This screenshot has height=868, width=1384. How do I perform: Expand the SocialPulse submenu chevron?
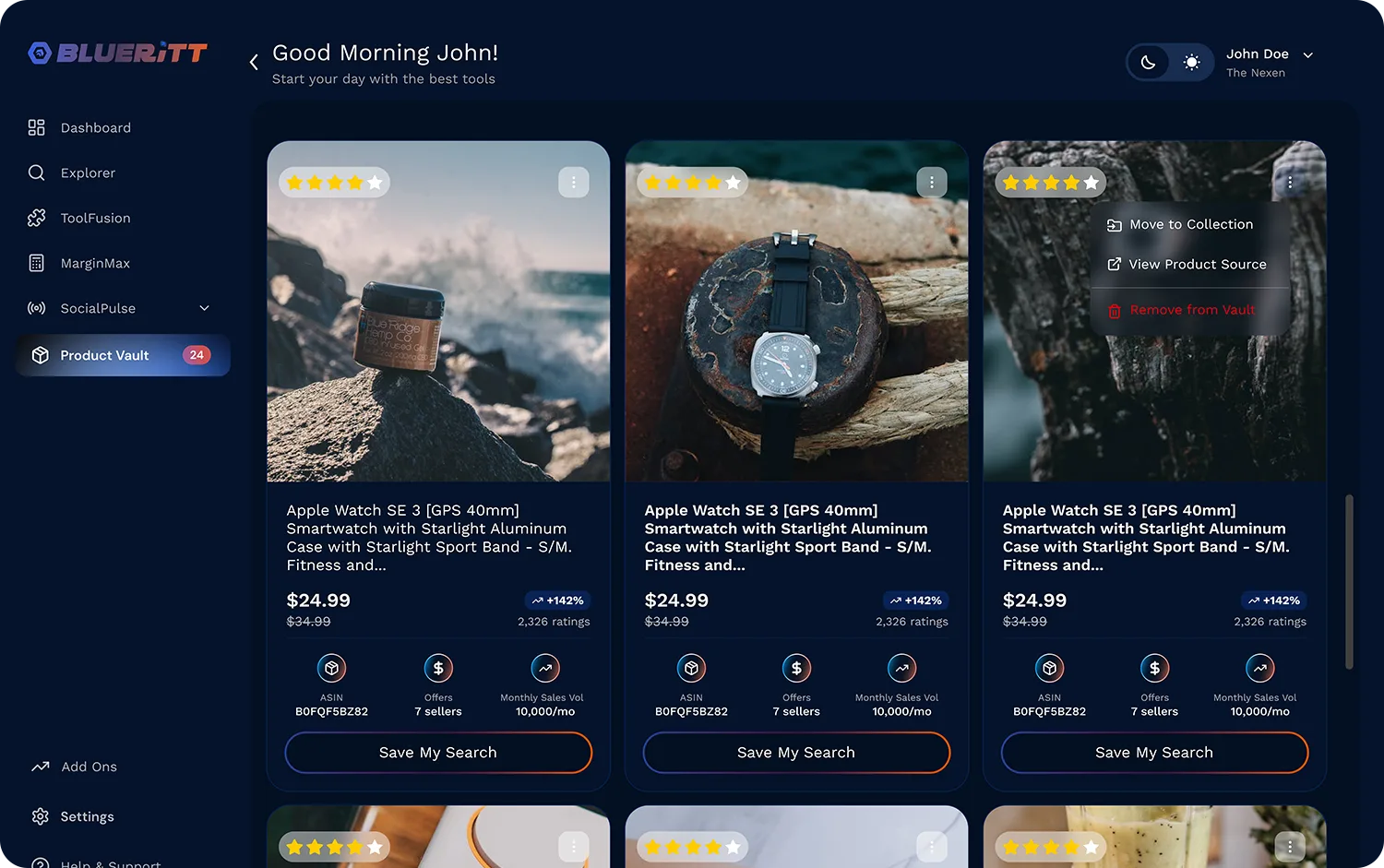pos(205,308)
